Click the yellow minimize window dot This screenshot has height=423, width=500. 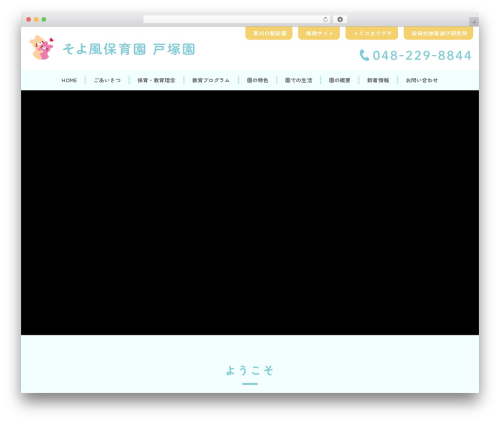pos(36,20)
